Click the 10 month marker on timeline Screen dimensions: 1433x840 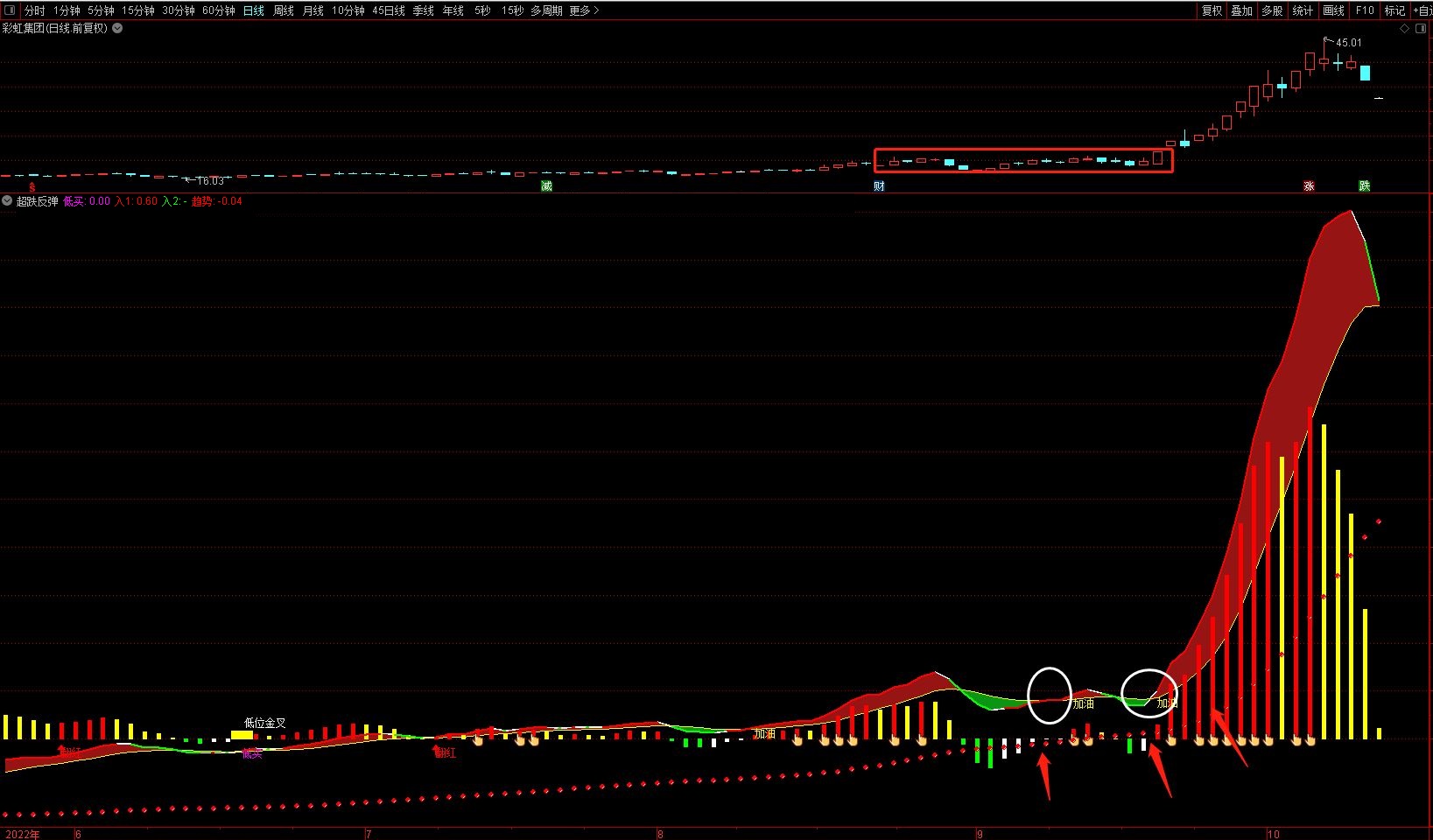(1274, 834)
